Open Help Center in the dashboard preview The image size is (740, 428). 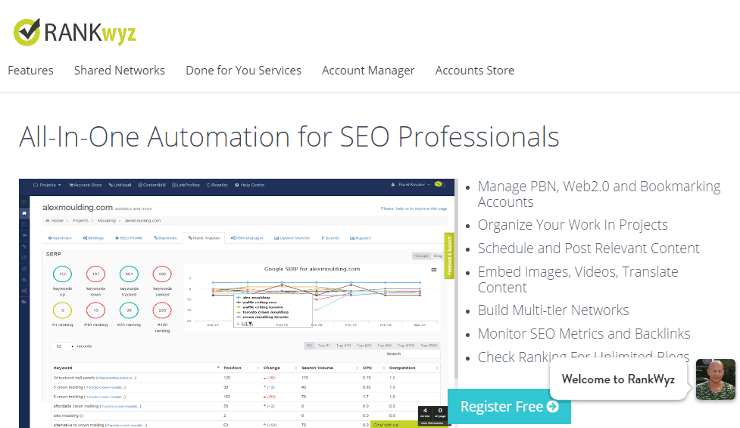click(x=250, y=185)
